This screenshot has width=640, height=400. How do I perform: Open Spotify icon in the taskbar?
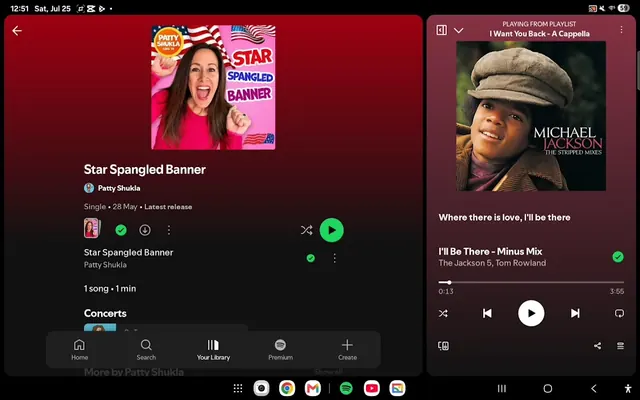pyautogui.click(x=346, y=388)
